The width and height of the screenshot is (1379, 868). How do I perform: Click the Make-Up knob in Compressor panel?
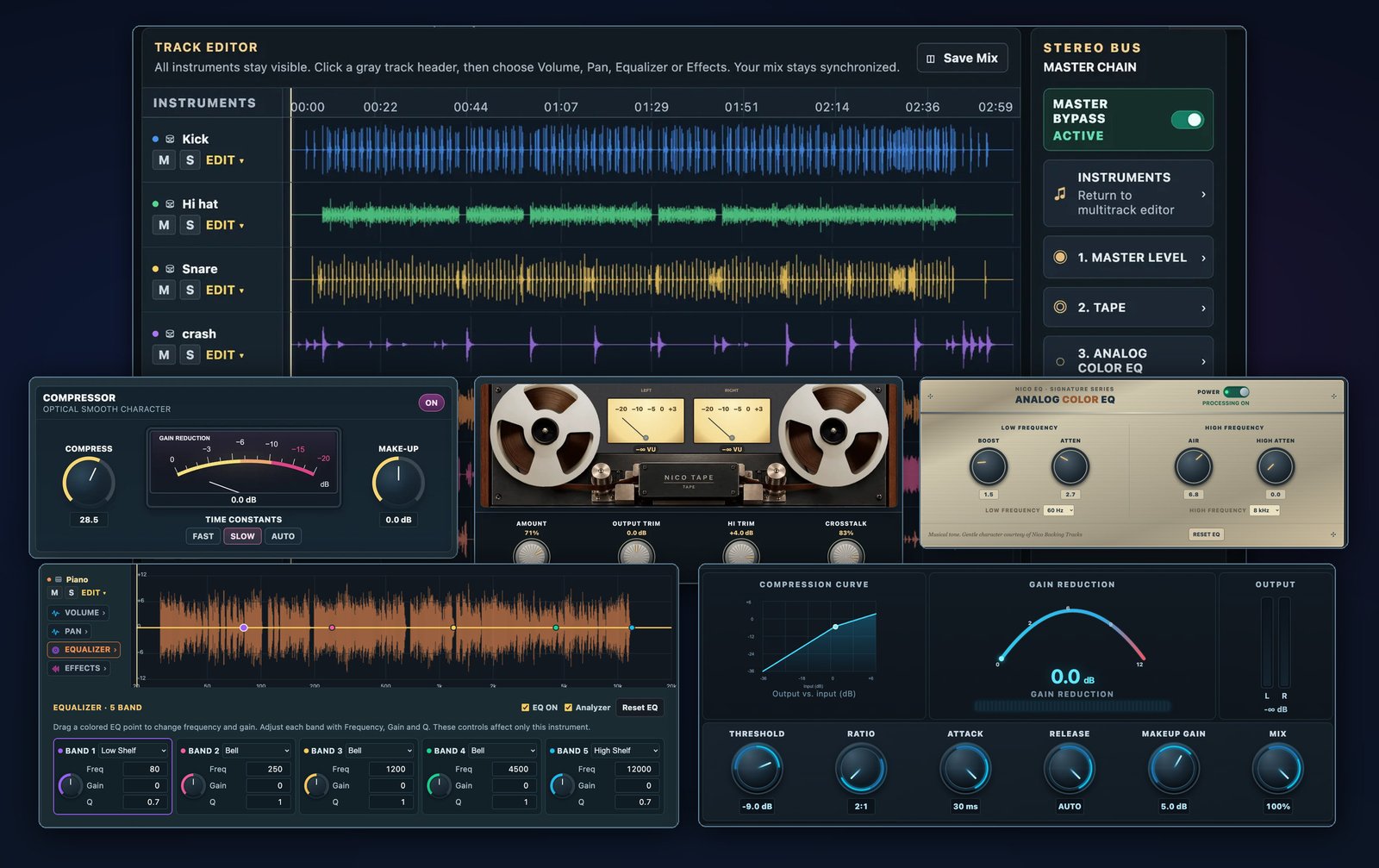coord(398,482)
